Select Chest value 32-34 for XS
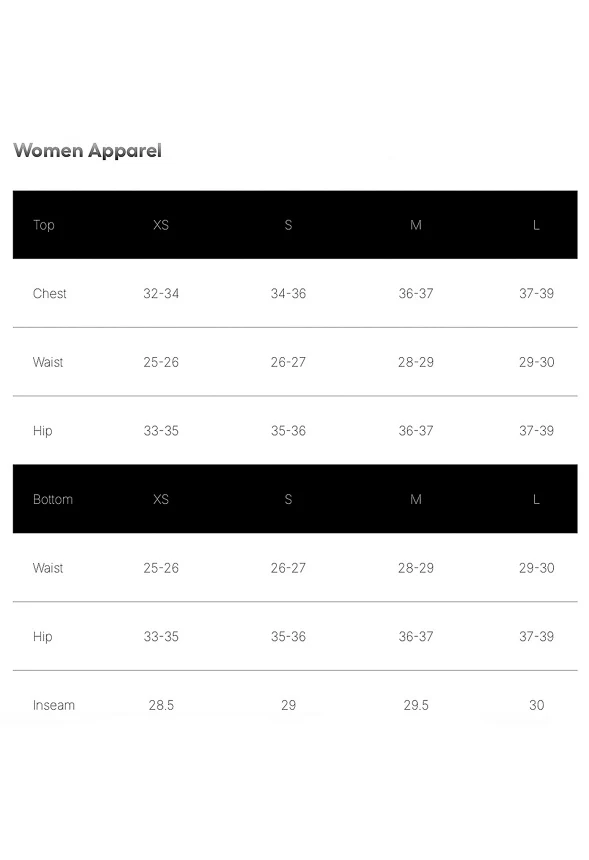 [x=161, y=293]
